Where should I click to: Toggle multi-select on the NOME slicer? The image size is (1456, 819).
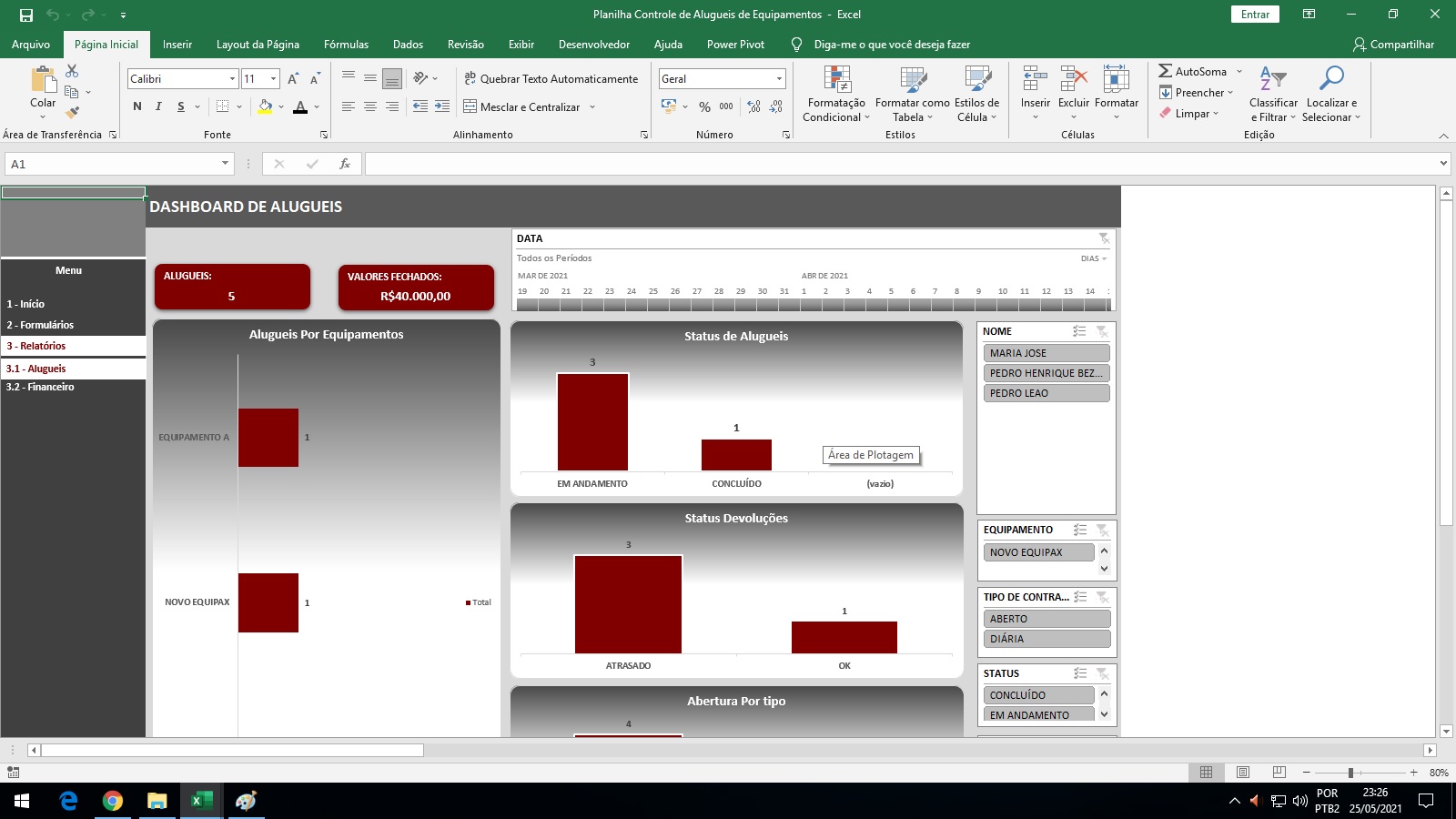[x=1079, y=331]
